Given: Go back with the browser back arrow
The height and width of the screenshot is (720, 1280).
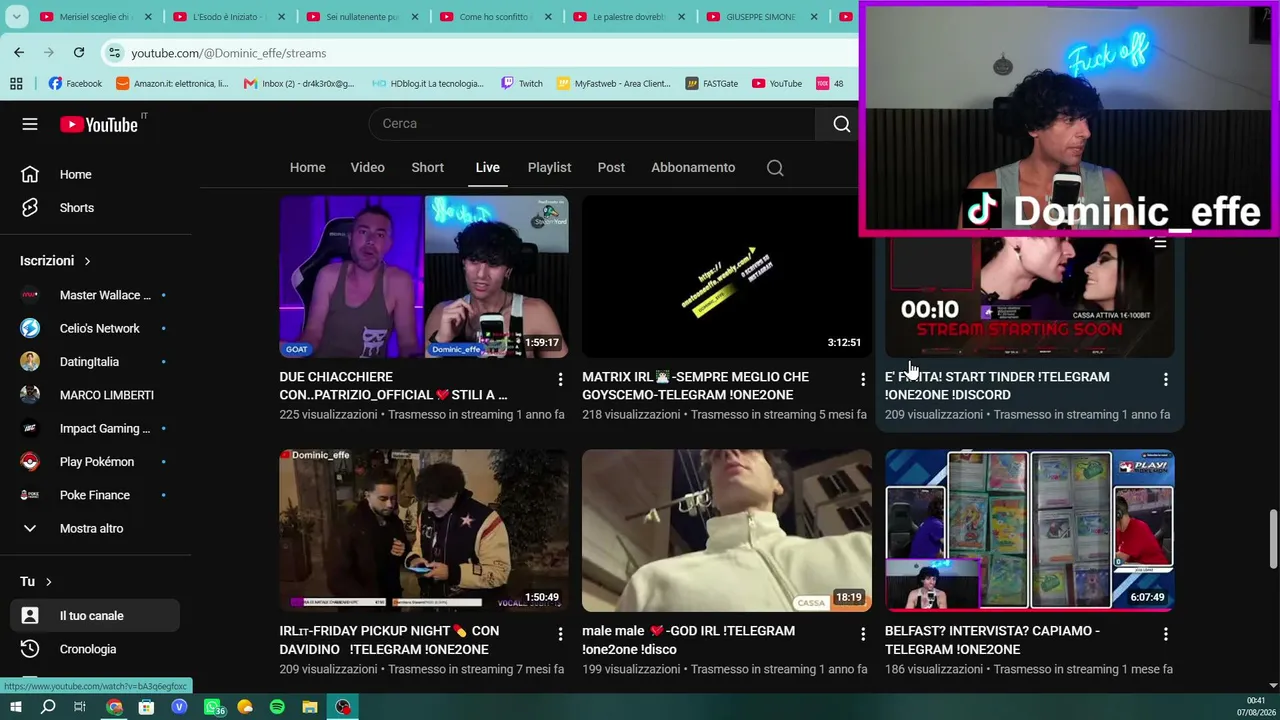Looking at the screenshot, I should point(19,52).
